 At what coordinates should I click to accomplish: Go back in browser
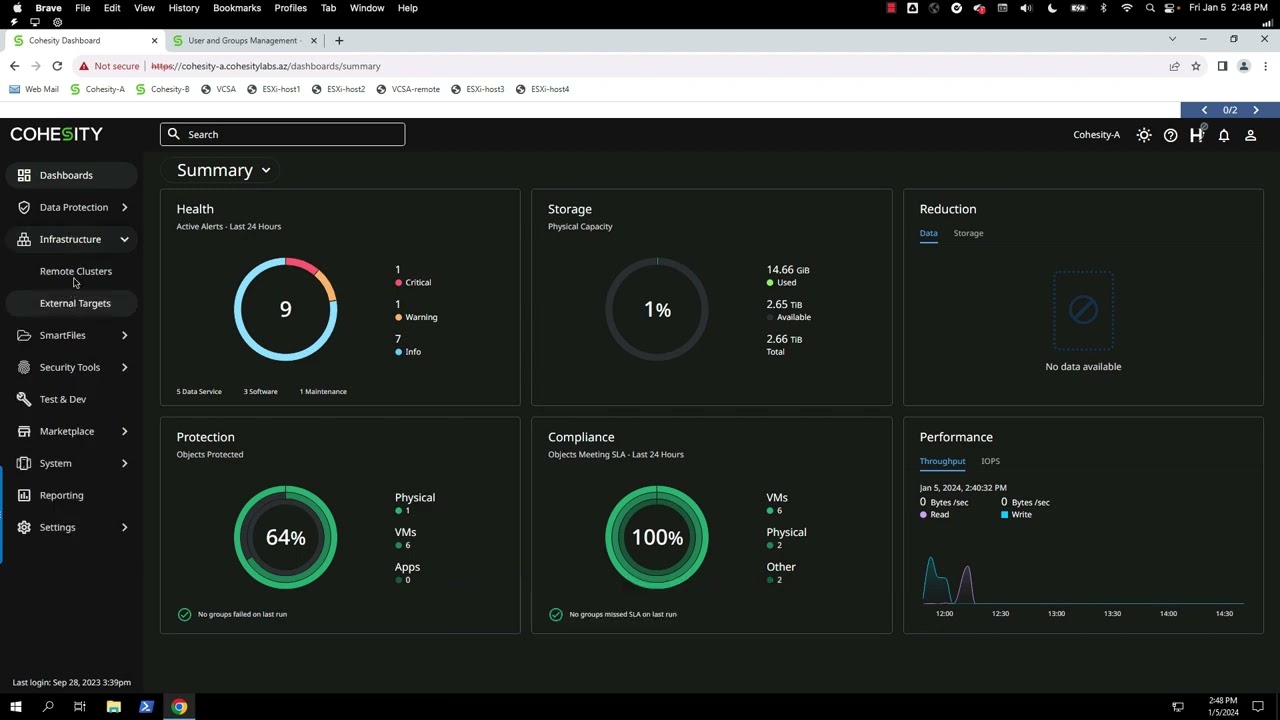click(x=14, y=66)
